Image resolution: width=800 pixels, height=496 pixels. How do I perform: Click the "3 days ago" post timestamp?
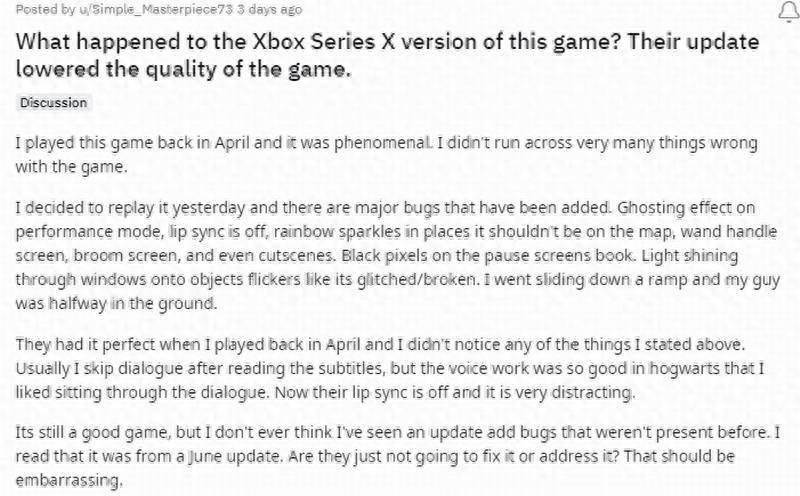click(269, 9)
